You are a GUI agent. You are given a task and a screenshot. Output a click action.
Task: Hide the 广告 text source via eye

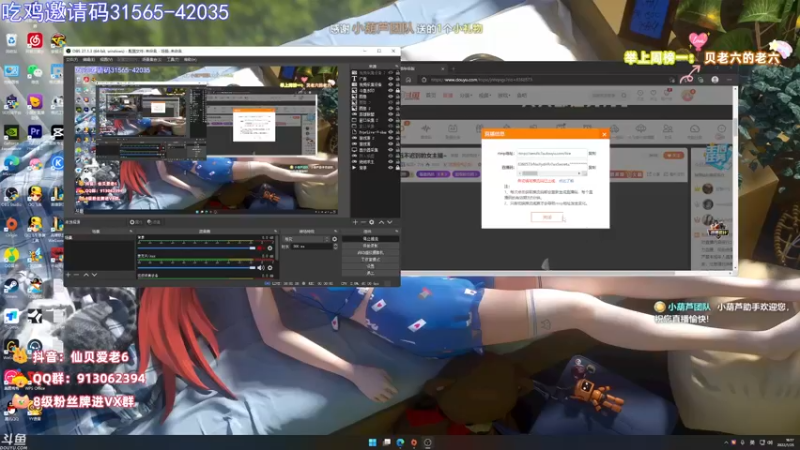pyautogui.click(x=391, y=79)
